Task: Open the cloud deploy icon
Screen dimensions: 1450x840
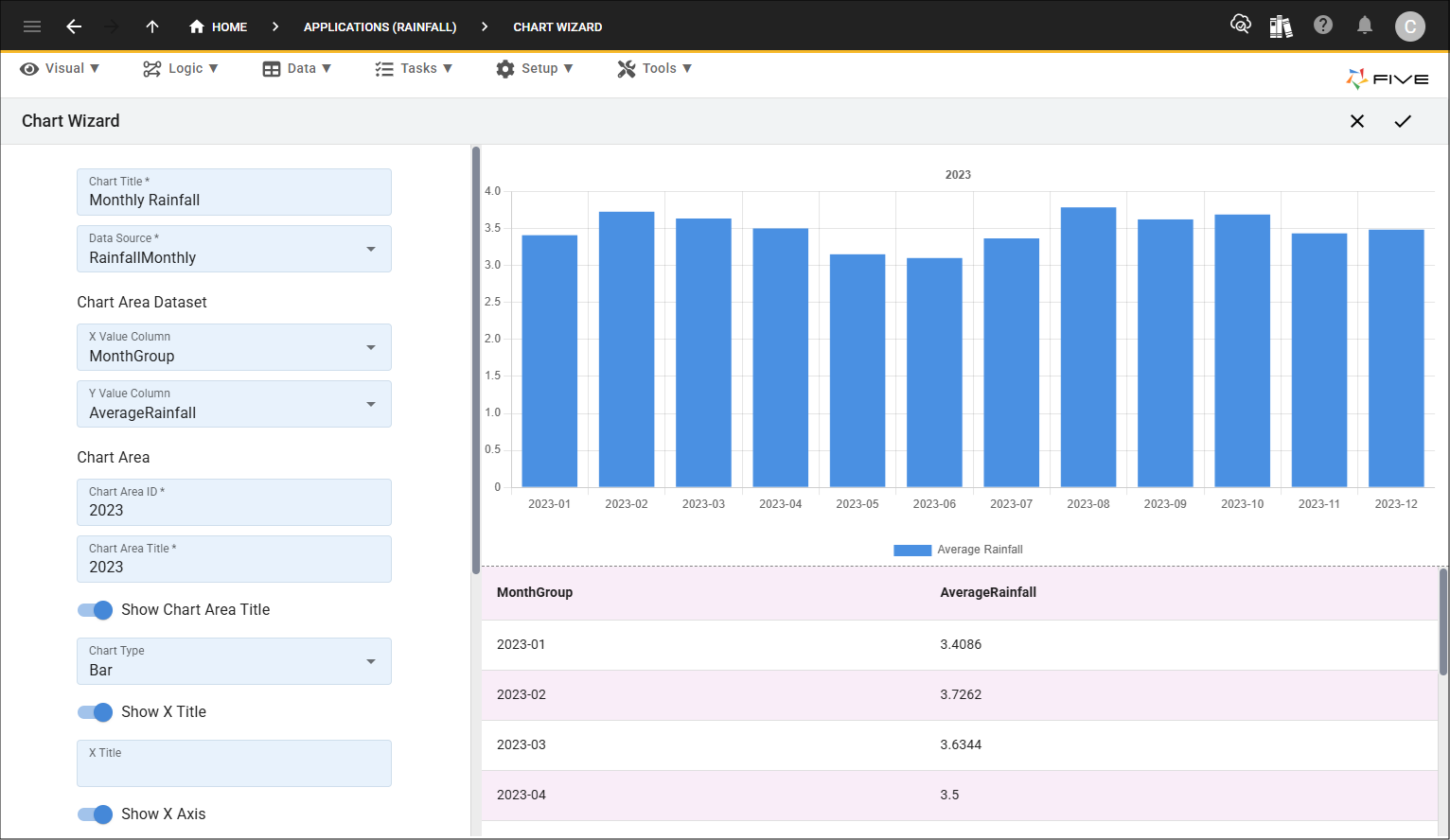Action: (x=1240, y=26)
